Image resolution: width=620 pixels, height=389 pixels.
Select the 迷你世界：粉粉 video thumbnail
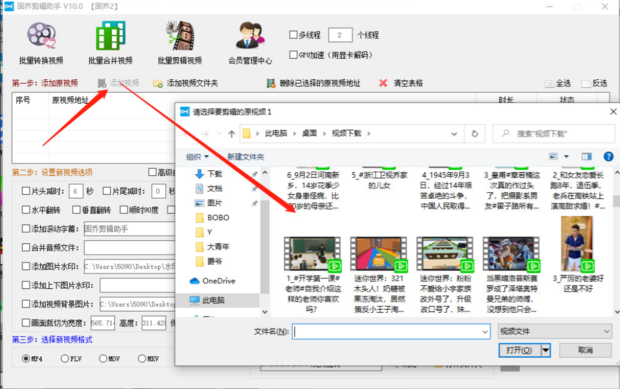(x=445, y=254)
